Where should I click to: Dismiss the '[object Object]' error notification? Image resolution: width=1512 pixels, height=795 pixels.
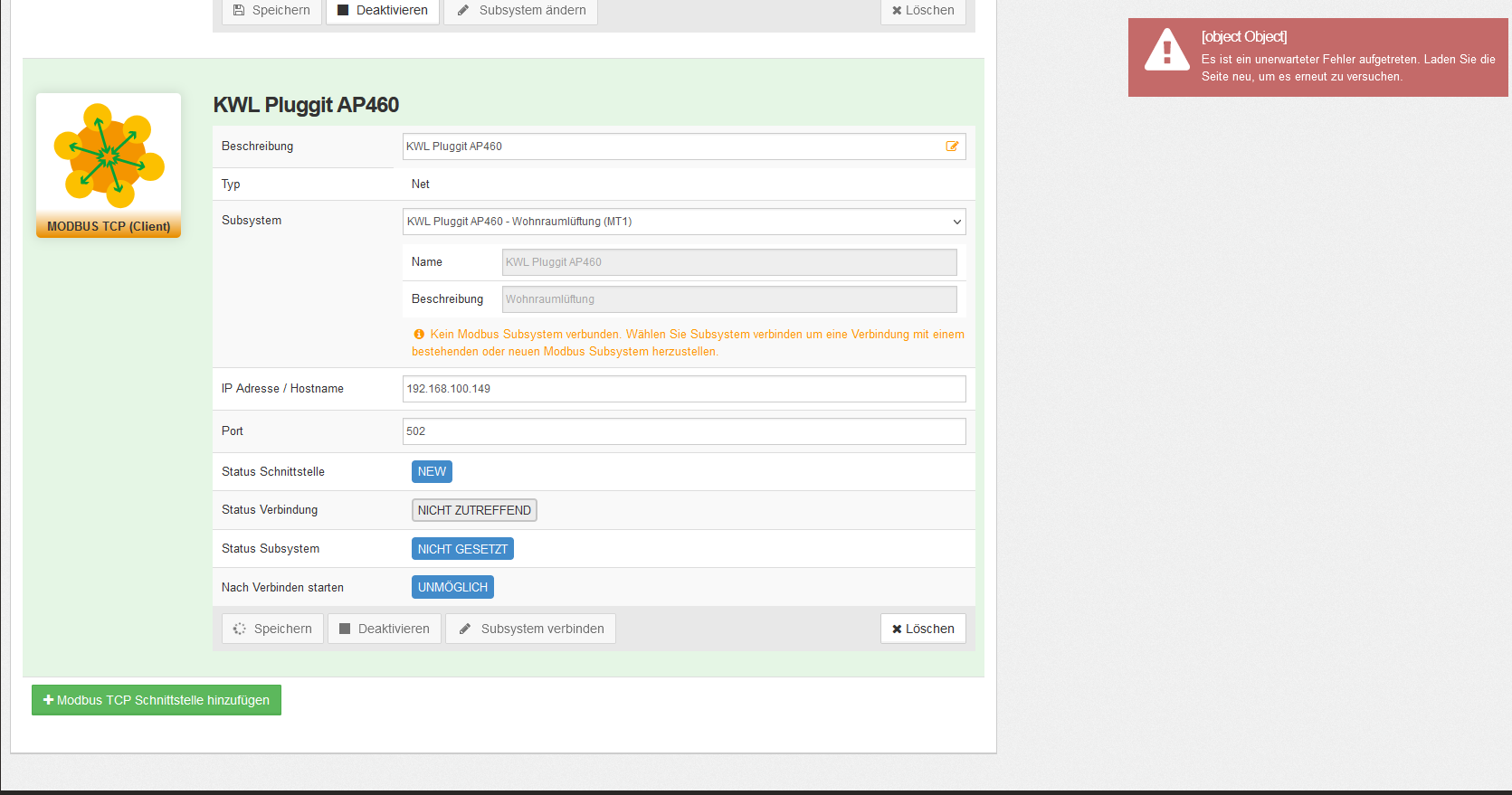pyautogui.click(x=1317, y=57)
